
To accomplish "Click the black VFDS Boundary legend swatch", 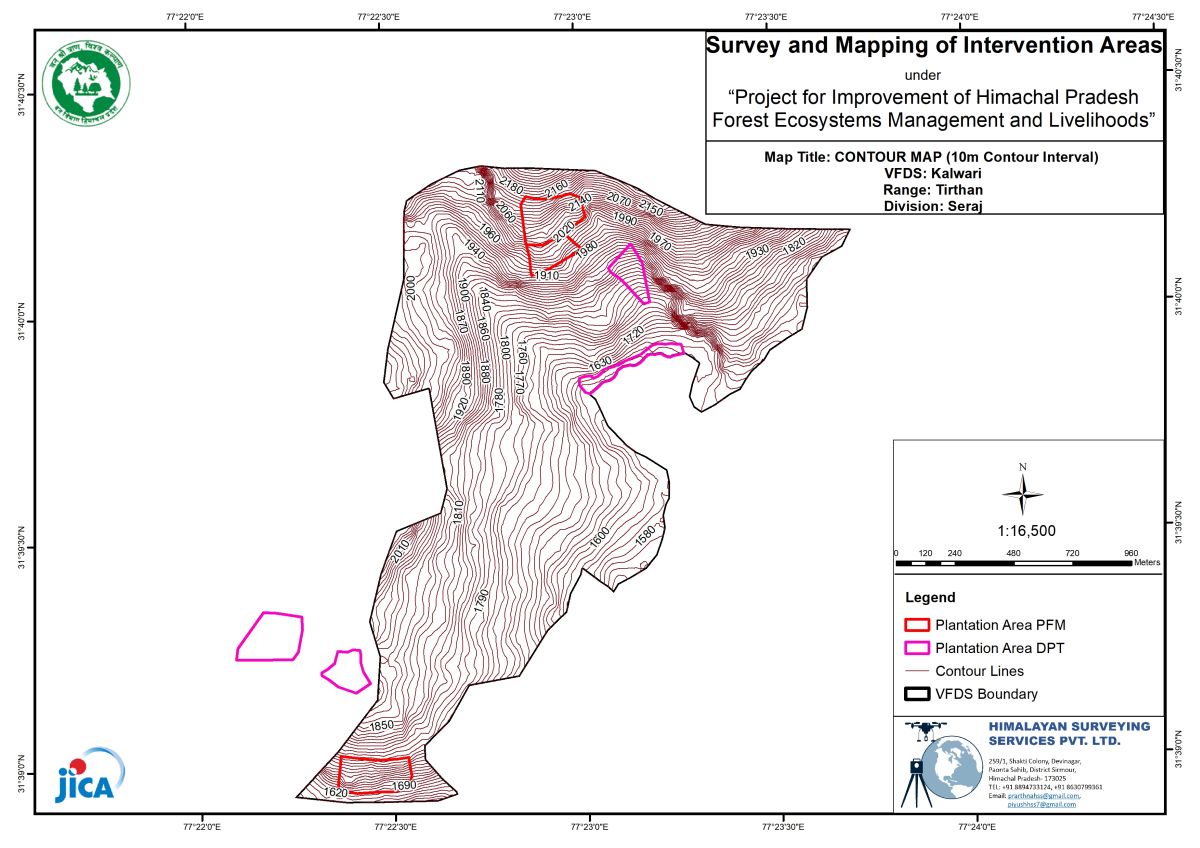I will click(915, 694).
